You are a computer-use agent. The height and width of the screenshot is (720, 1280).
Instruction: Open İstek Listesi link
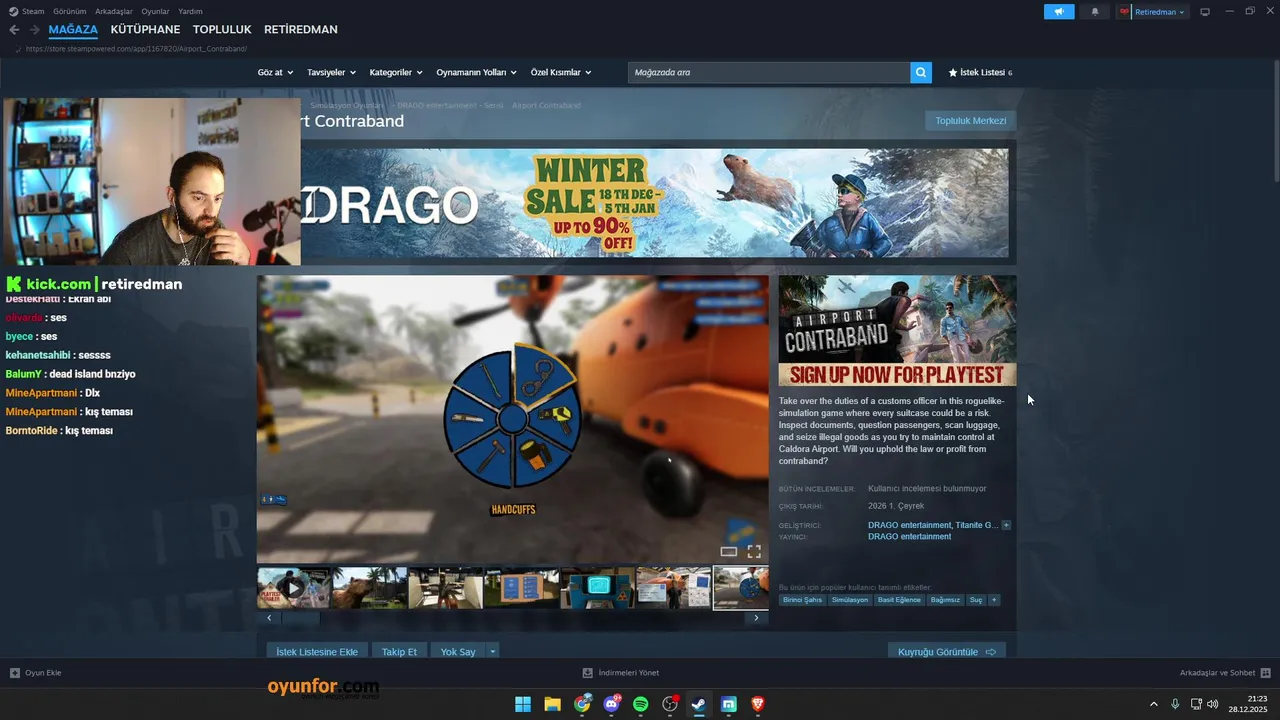[980, 72]
